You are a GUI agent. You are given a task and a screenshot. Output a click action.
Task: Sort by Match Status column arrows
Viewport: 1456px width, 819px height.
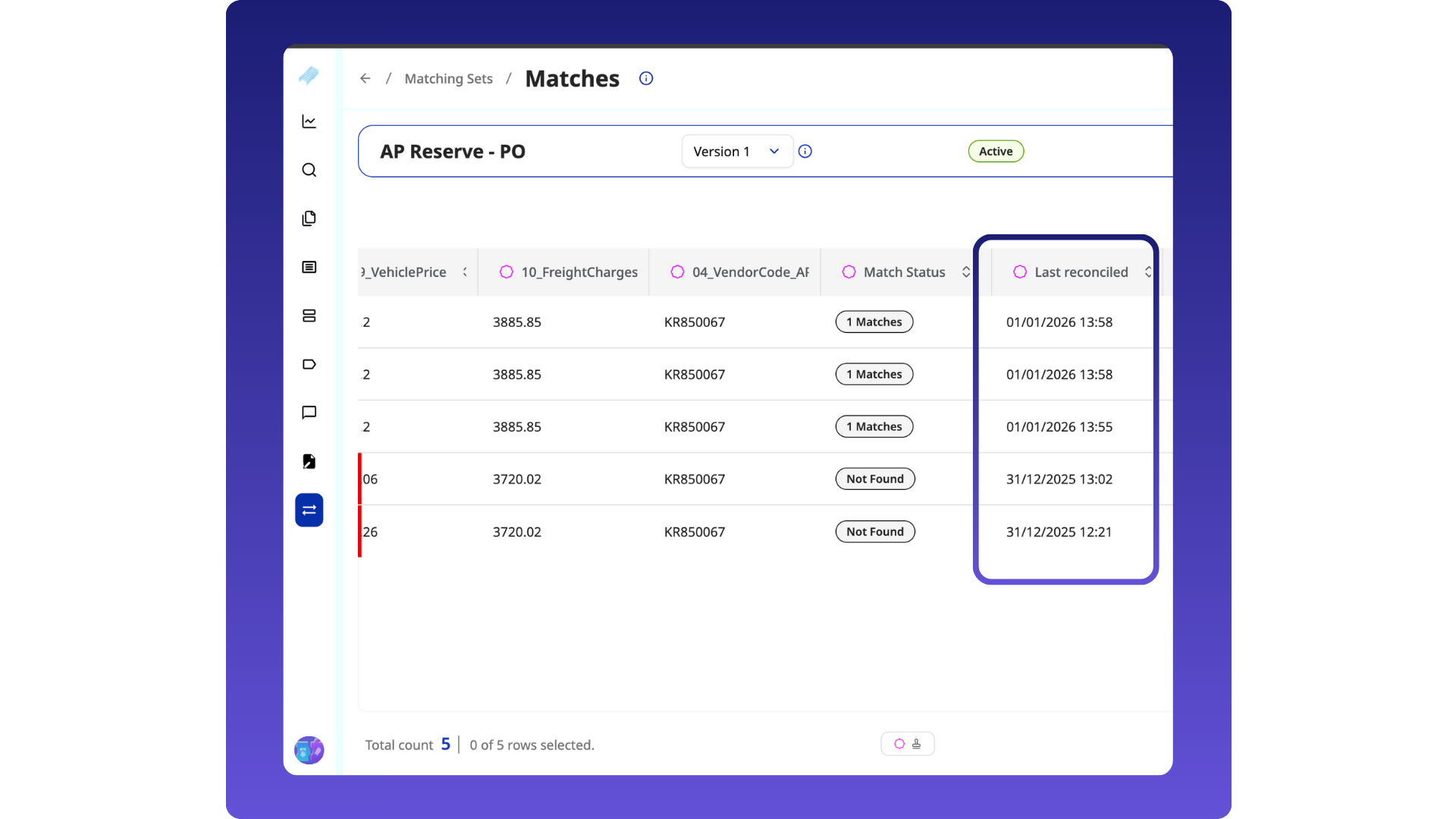point(966,272)
